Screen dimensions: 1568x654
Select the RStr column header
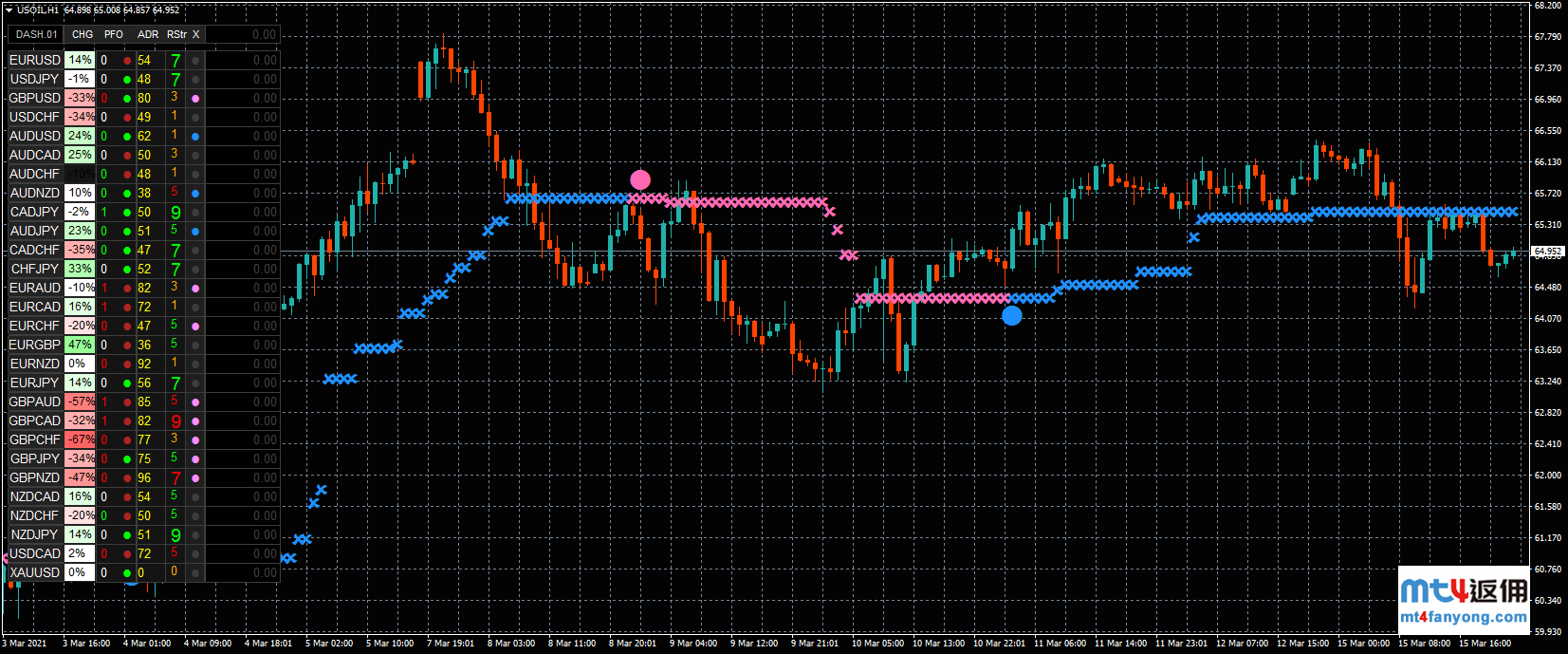[176, 34]
